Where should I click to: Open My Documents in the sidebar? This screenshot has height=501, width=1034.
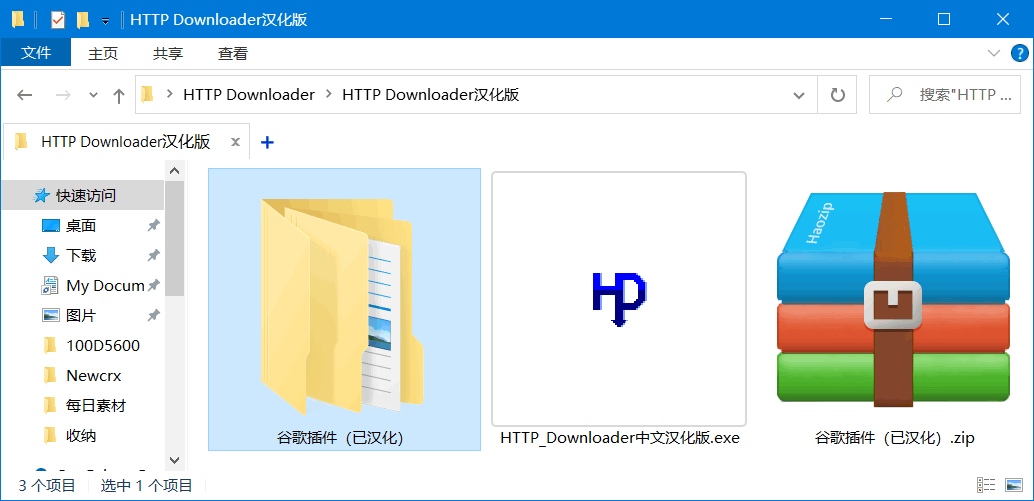pos(106,285)
